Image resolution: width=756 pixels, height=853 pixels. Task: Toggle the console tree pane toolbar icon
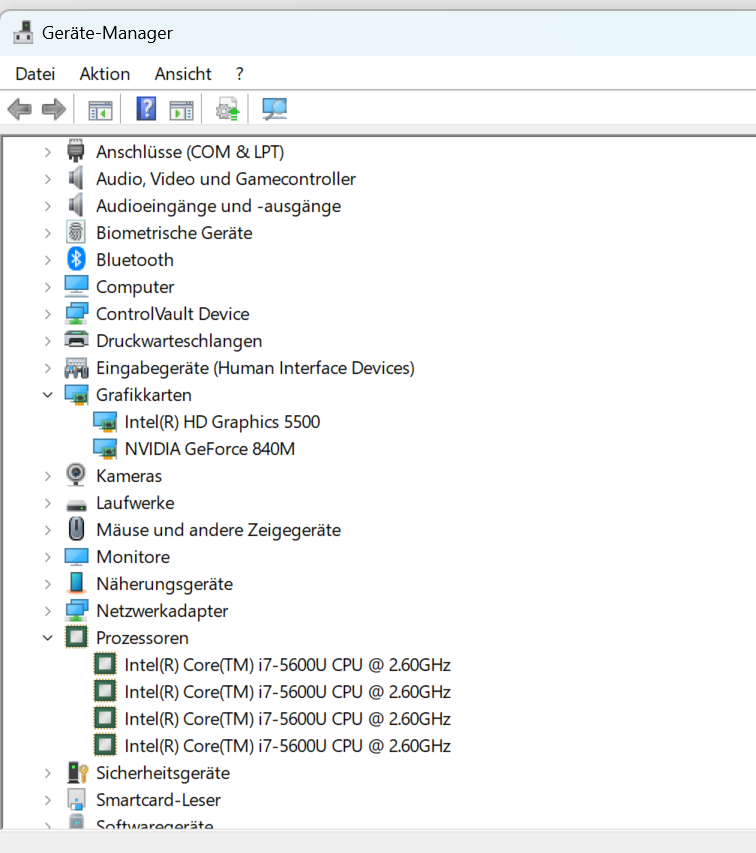(100, 110)
